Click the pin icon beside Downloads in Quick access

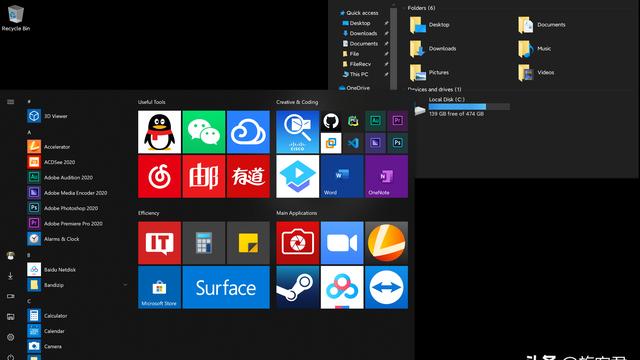[386, 33]
